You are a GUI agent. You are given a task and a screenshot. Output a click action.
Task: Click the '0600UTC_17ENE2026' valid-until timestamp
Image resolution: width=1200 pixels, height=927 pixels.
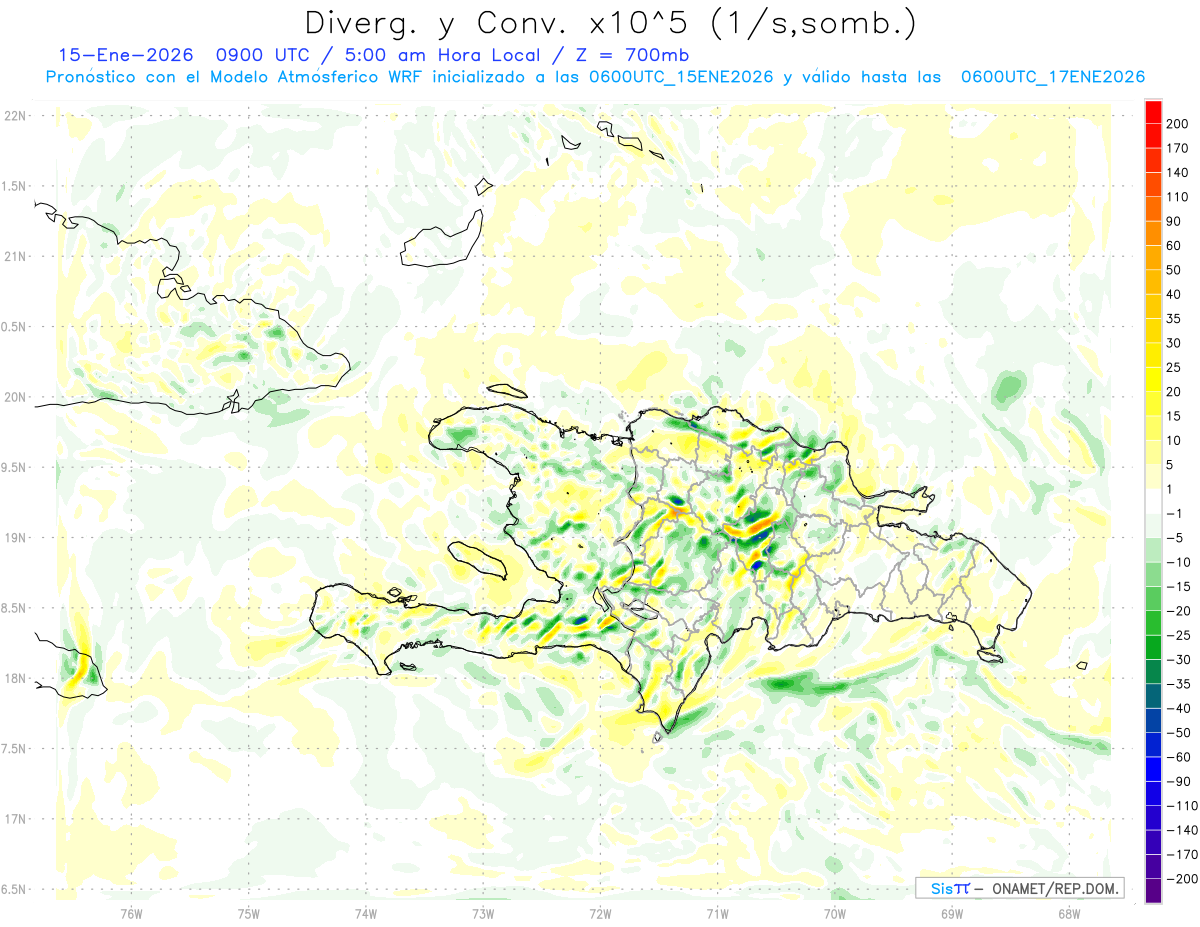point(1052,77)
